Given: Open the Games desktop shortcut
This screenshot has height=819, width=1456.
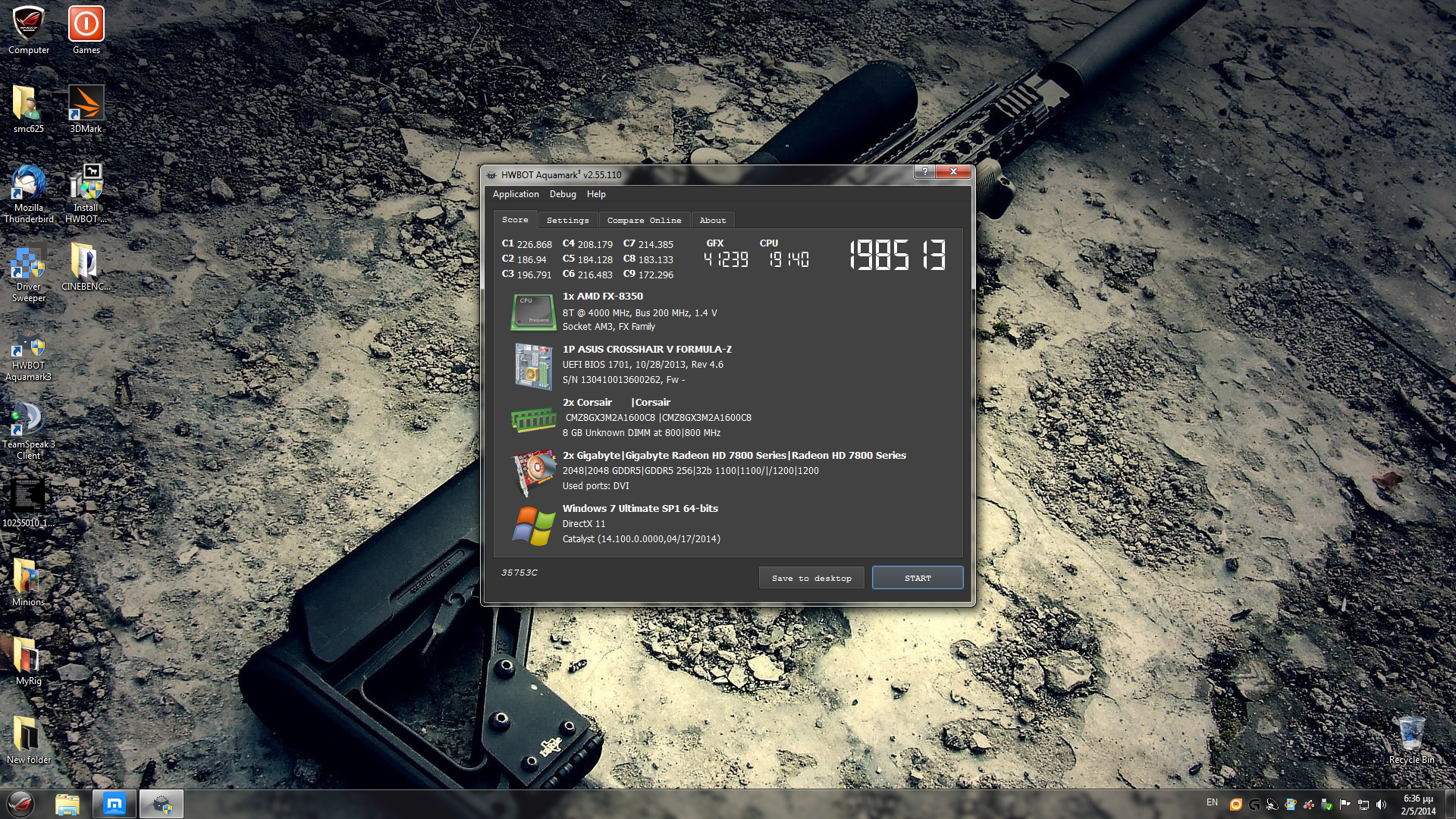Looking at the screenshot, I should click(86, 30).
